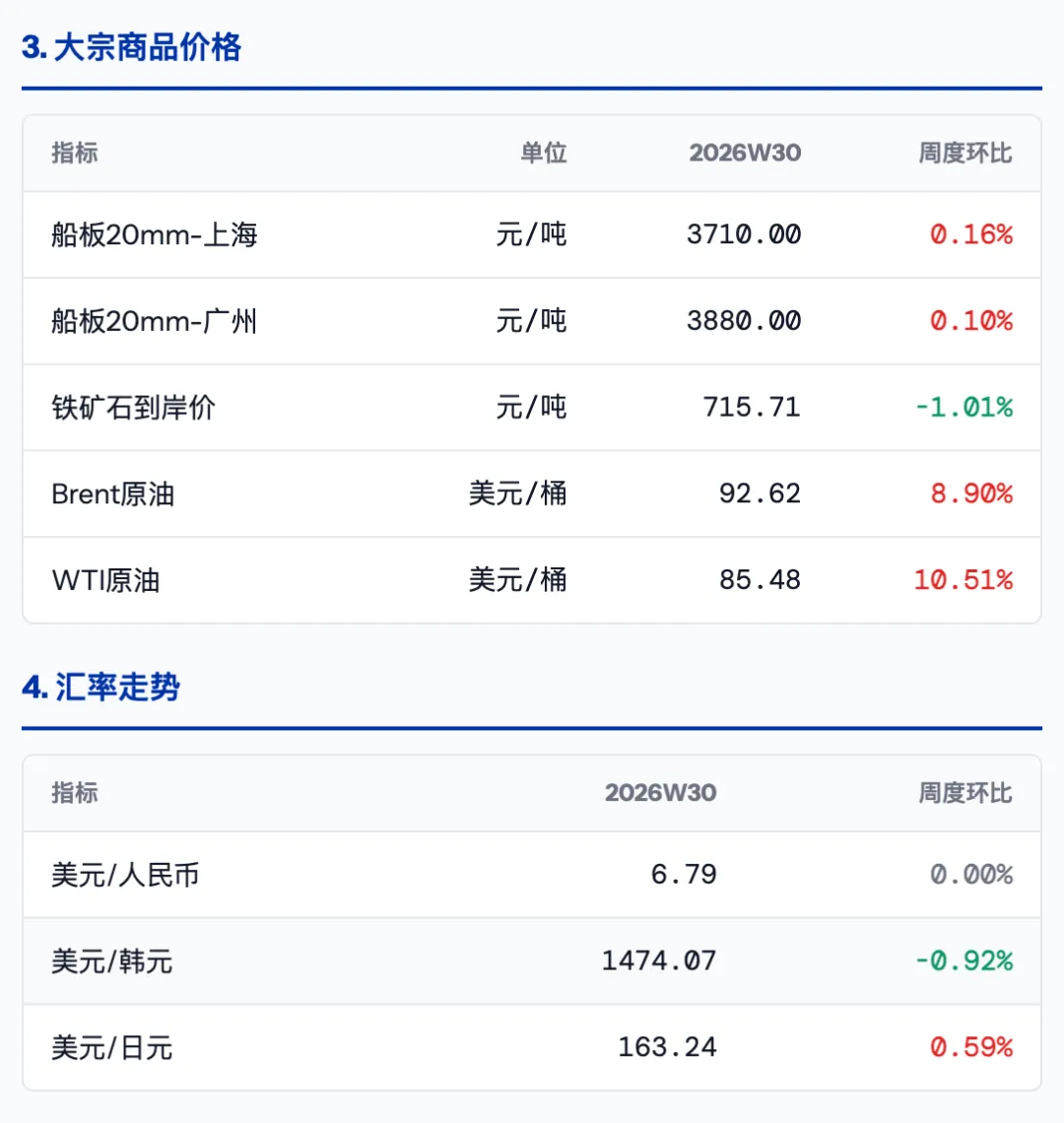
Task: Select the 美元/日元 row label
Action: pos(111,1048)
